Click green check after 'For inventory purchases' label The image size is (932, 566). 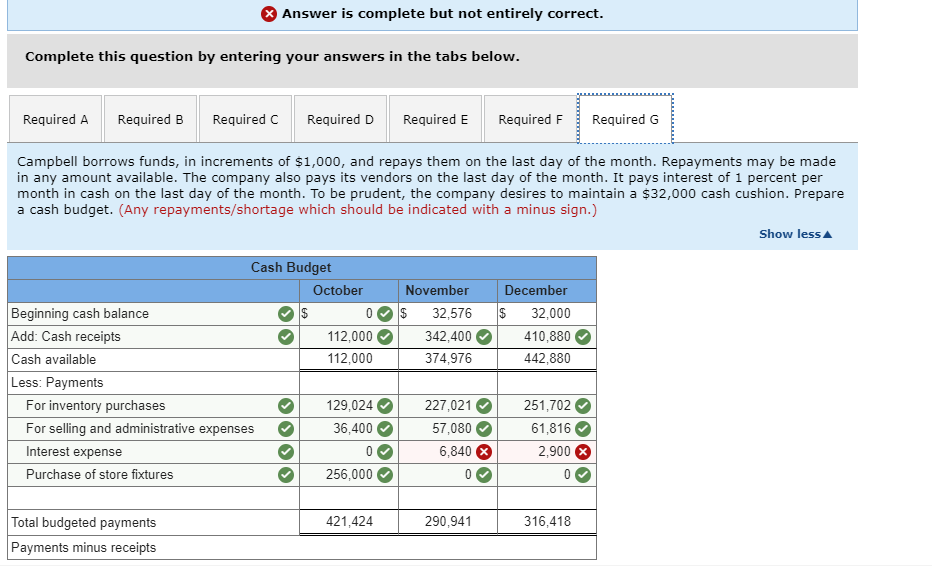pos(286,405)
